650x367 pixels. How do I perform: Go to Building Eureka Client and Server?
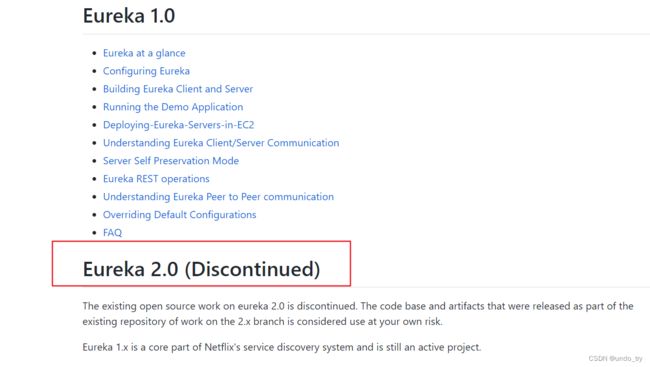click(178, 89)
